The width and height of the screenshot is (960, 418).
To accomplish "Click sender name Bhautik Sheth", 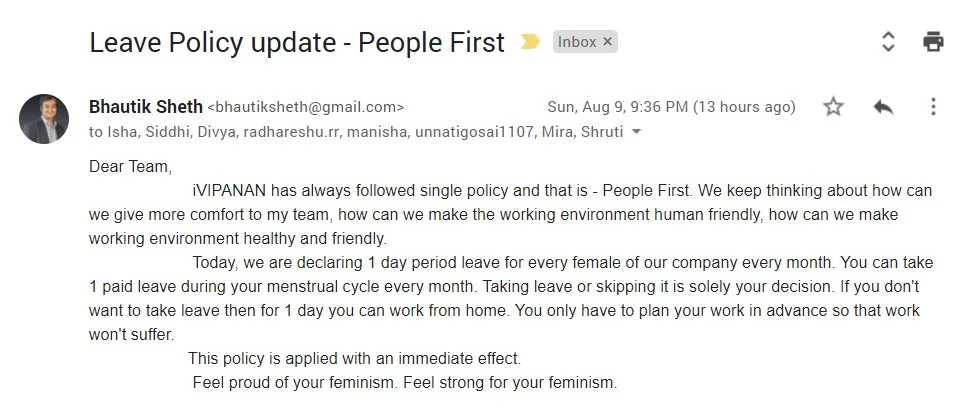I will tap(146, 106).
